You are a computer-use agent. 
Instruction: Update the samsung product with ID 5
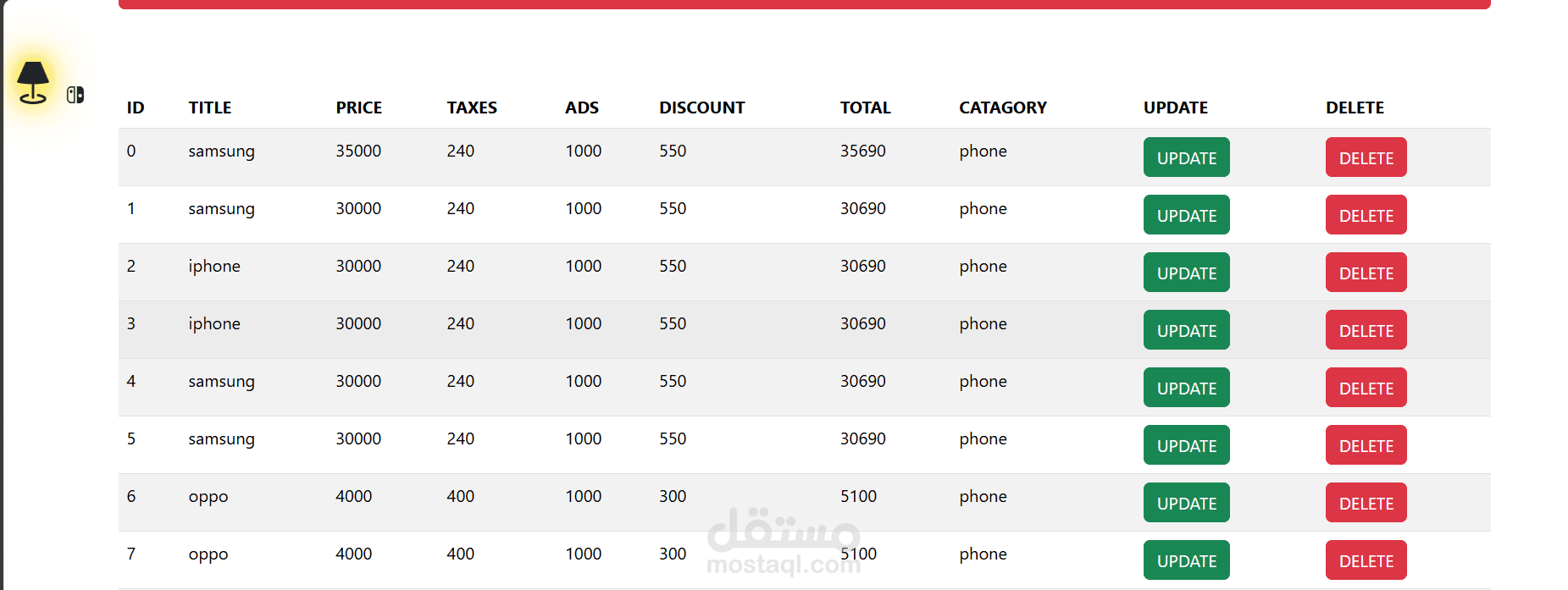point(1186,445)
